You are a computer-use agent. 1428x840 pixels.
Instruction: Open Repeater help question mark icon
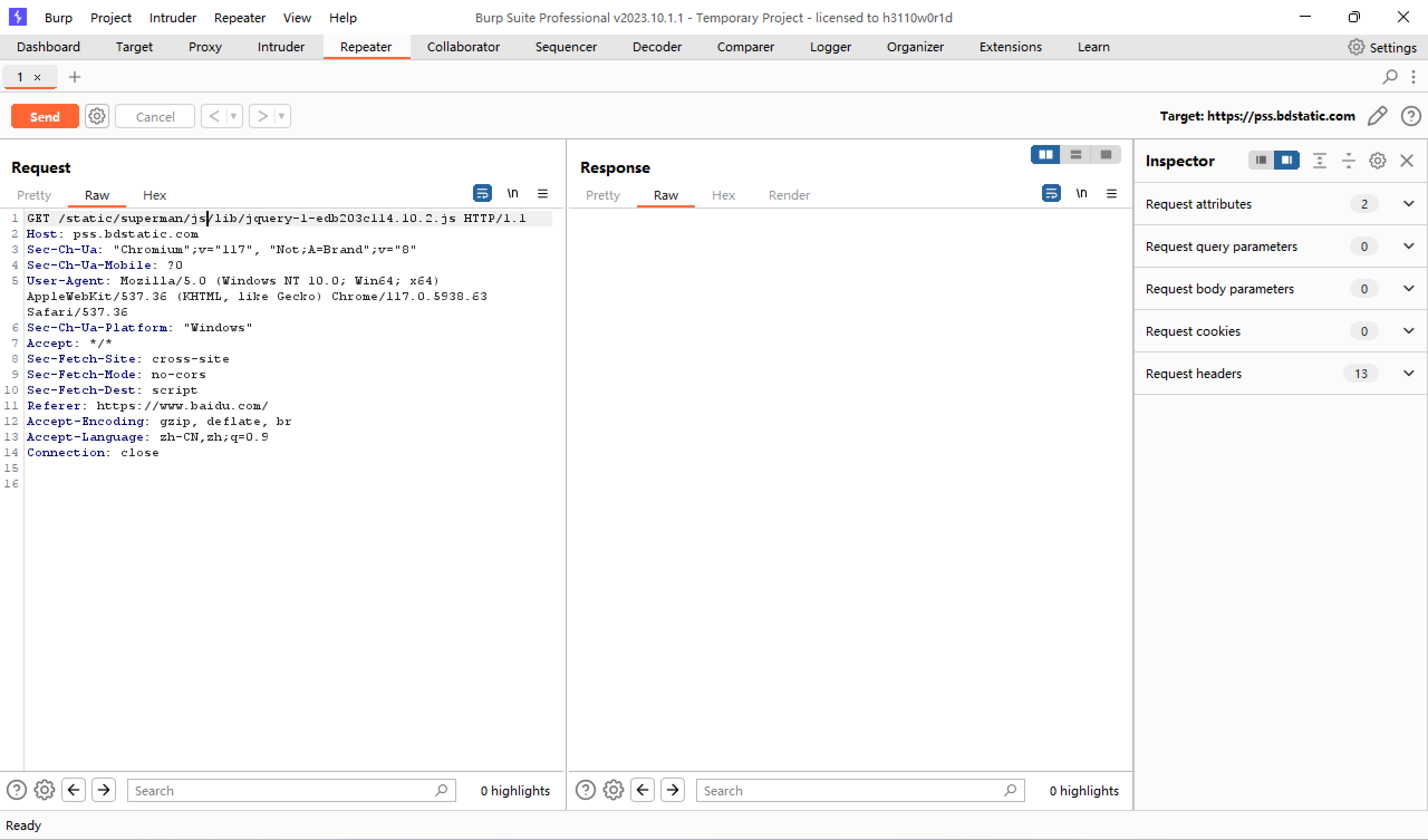[1411, 116]
